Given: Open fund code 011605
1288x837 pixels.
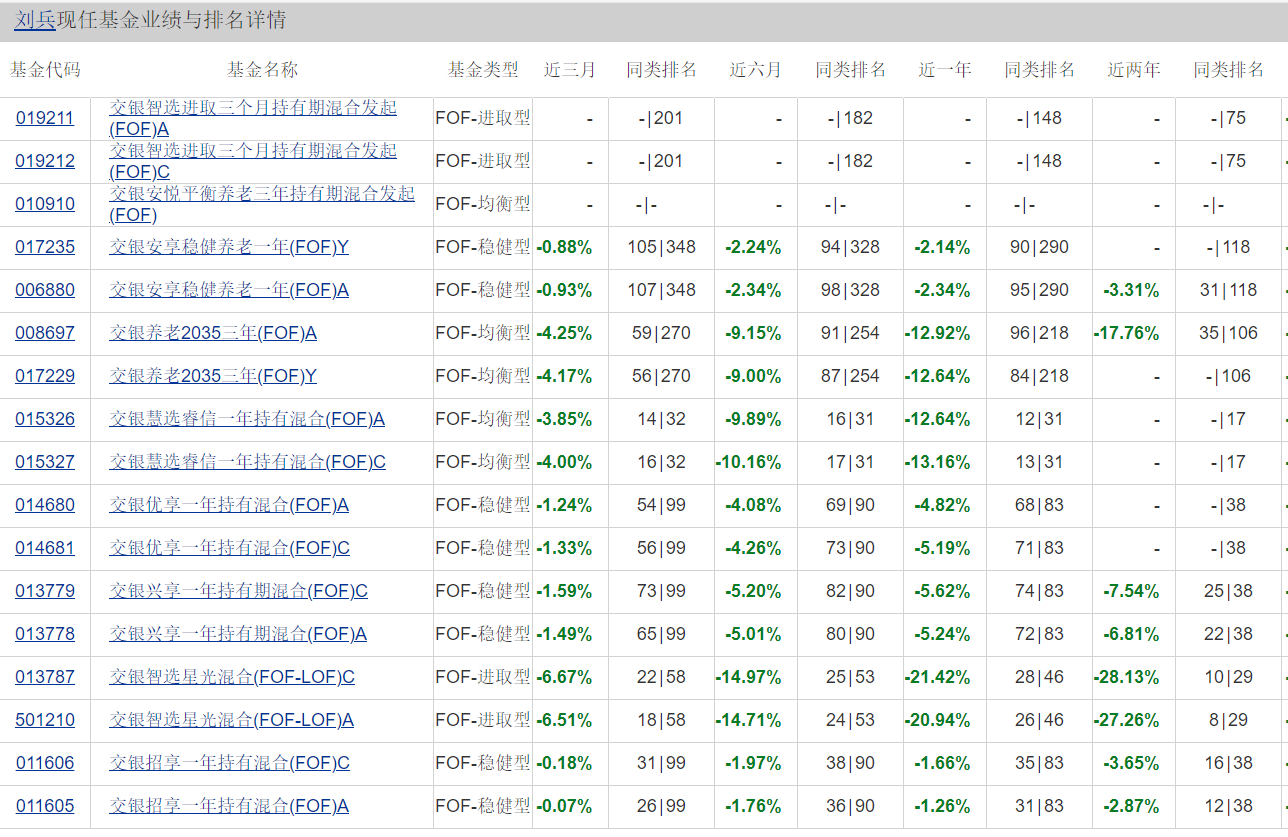Looking at the screenshot, I should [45, 806].
